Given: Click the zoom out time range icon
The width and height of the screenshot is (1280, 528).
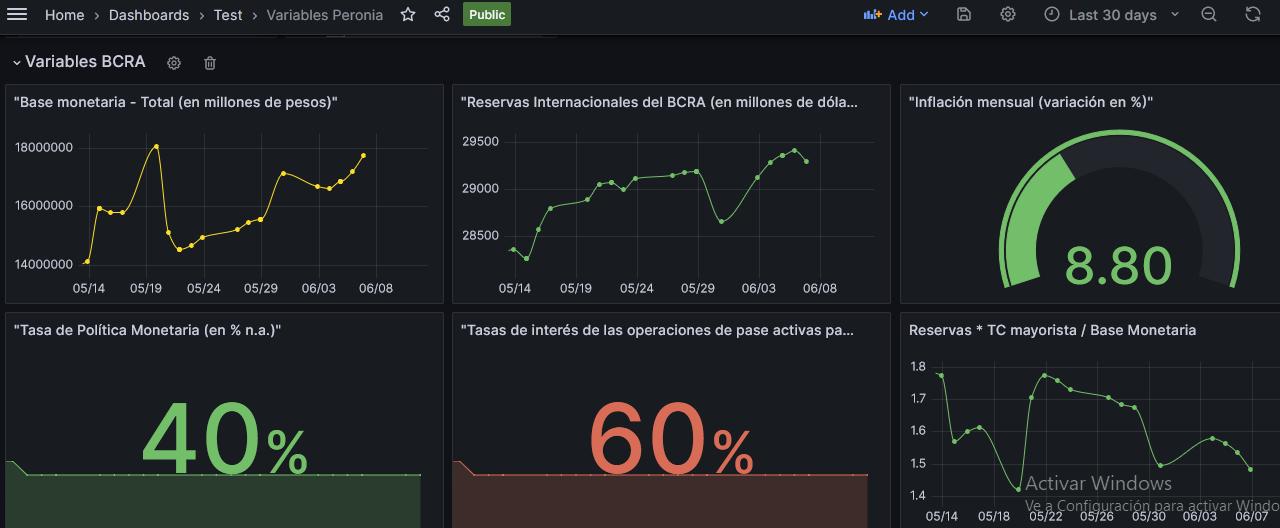Looking at the screenshot, I should 1209,15.
